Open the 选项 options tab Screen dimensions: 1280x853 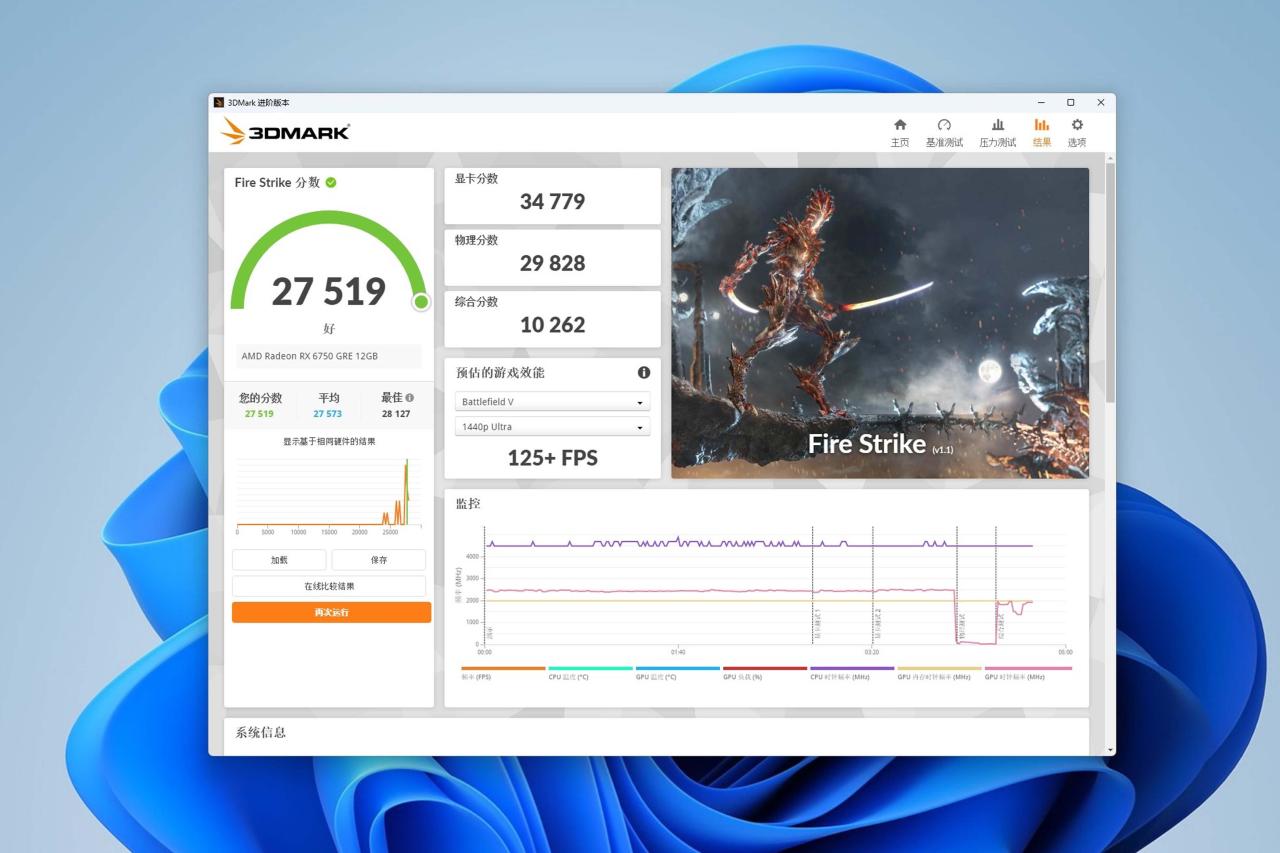click(x=1077, y=132)
